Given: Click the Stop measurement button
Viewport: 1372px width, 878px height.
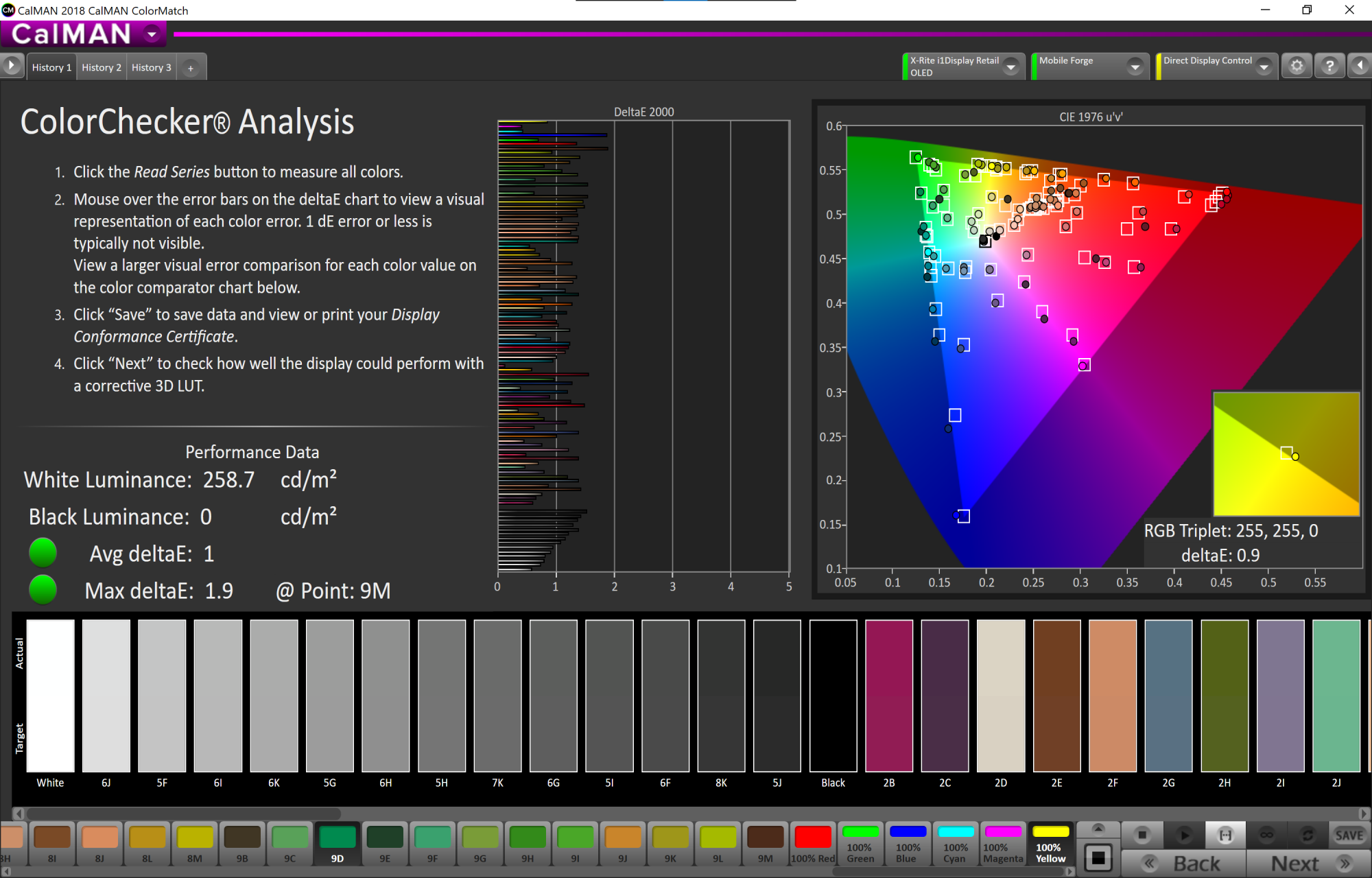Looking at the screenshot, I should 1142,835.
